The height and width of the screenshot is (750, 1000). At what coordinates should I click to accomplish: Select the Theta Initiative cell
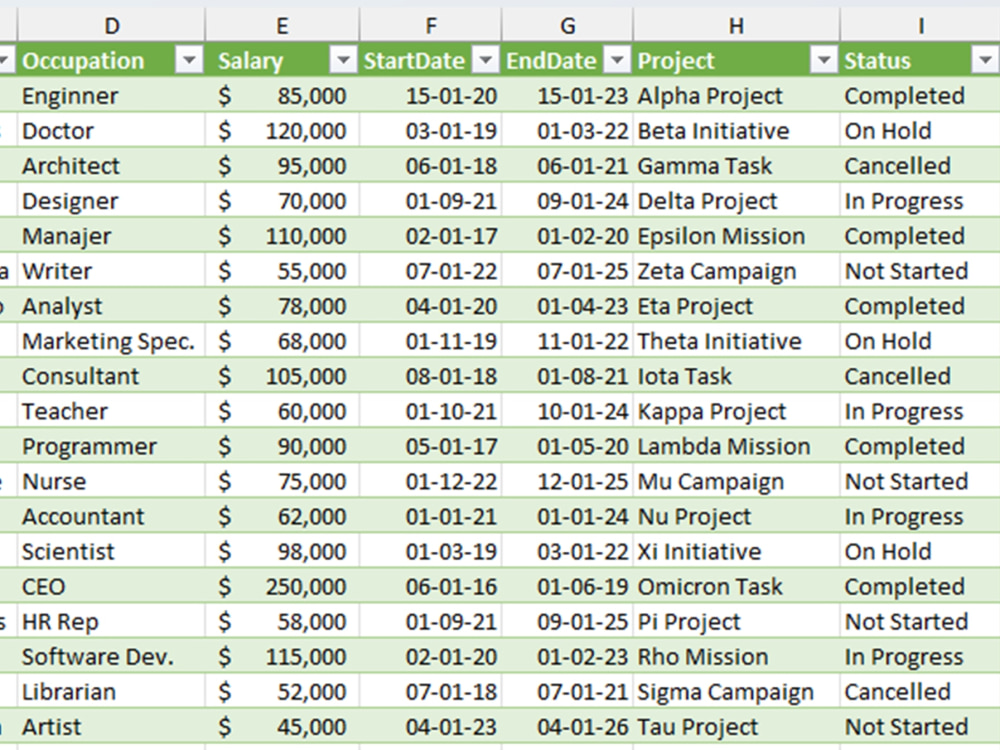[x=736, y=341]
